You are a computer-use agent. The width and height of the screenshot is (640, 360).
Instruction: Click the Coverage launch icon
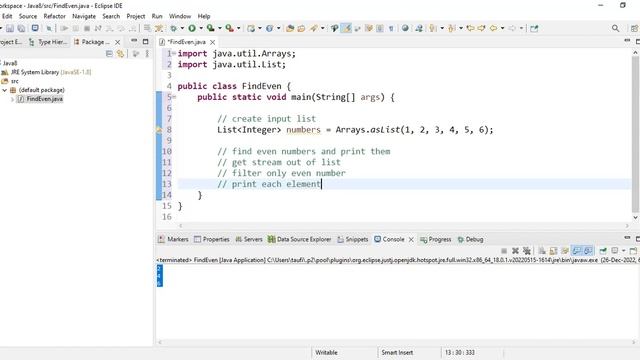210,28
